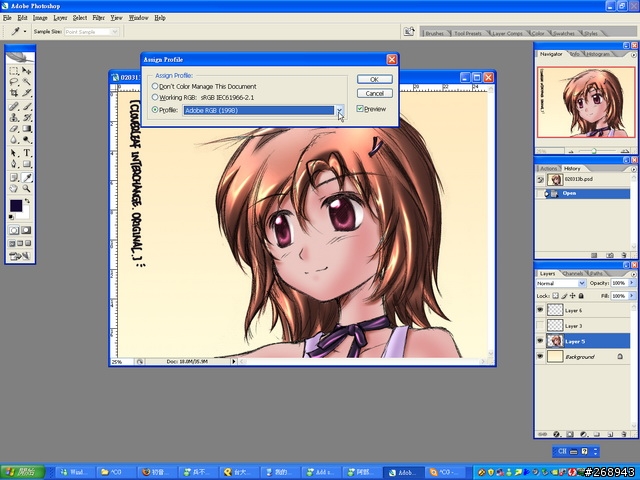Show Layer 3 by its visibility box
The height and width of the screenshot is (480, 640).
click(540, 325)
